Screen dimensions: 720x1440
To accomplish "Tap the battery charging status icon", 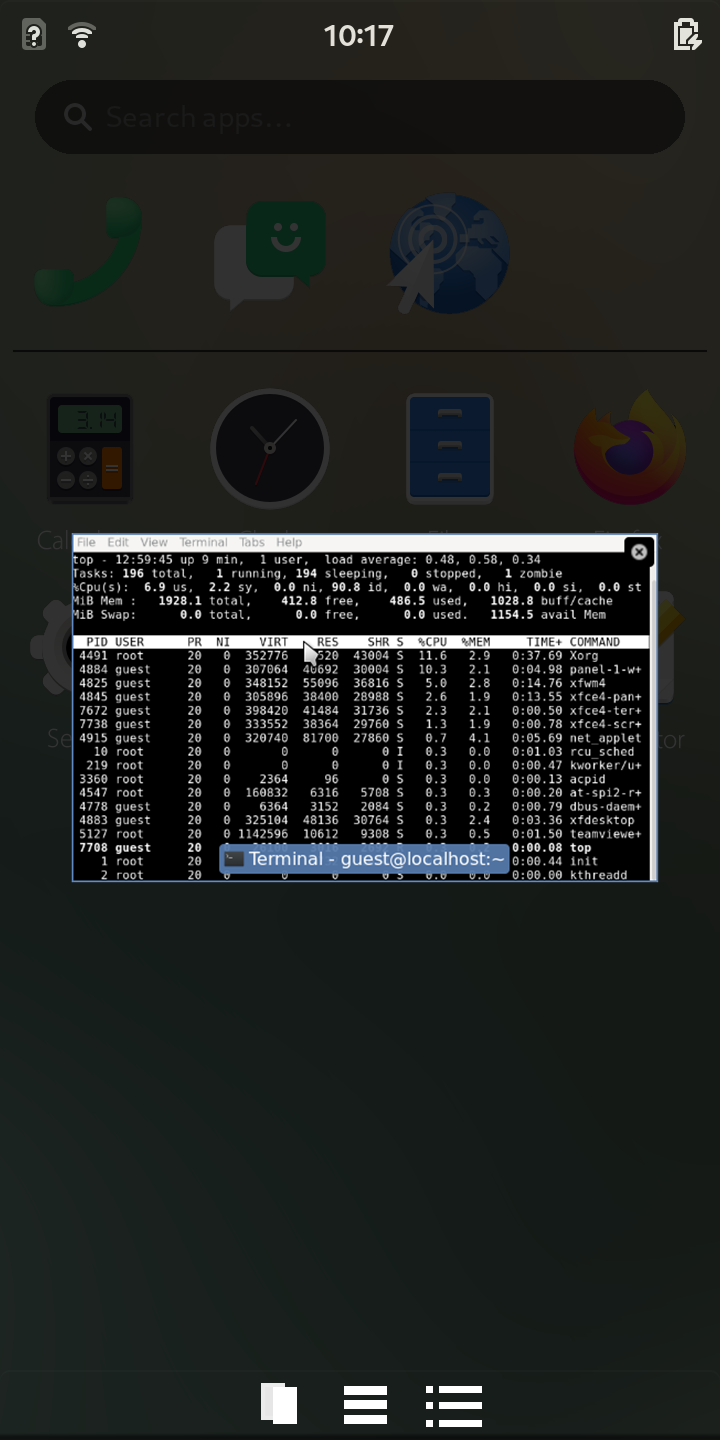I will [687, 35].
